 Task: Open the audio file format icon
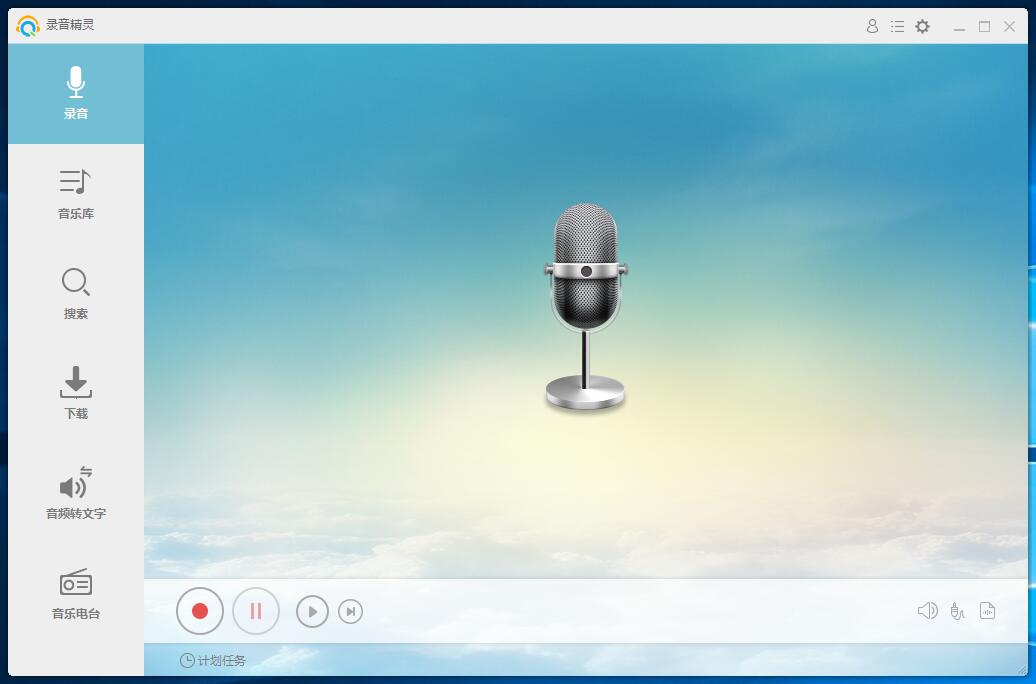click(x=987, y=611)
